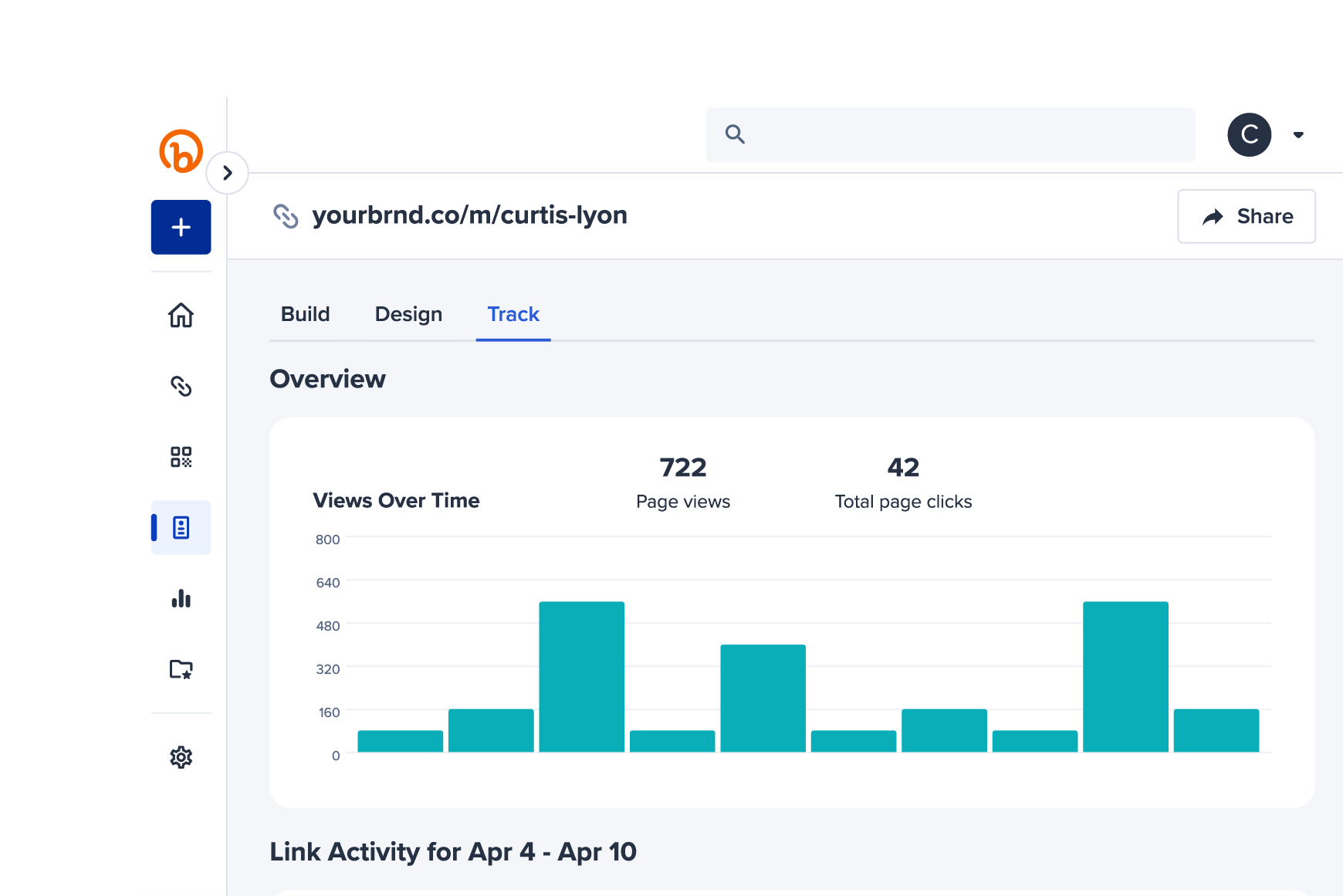The height and width of the screenshot is (896, 1343).
Task: Open the account avatar dropdown
Action: pyautogui.click(x=1249, y=134)
